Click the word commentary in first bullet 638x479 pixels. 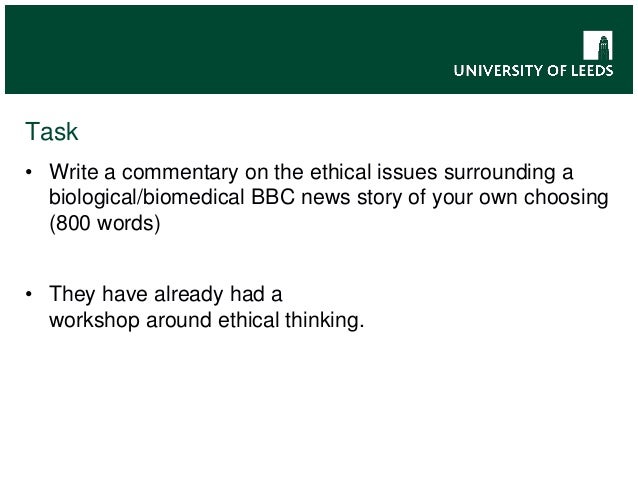click(180, 172)
